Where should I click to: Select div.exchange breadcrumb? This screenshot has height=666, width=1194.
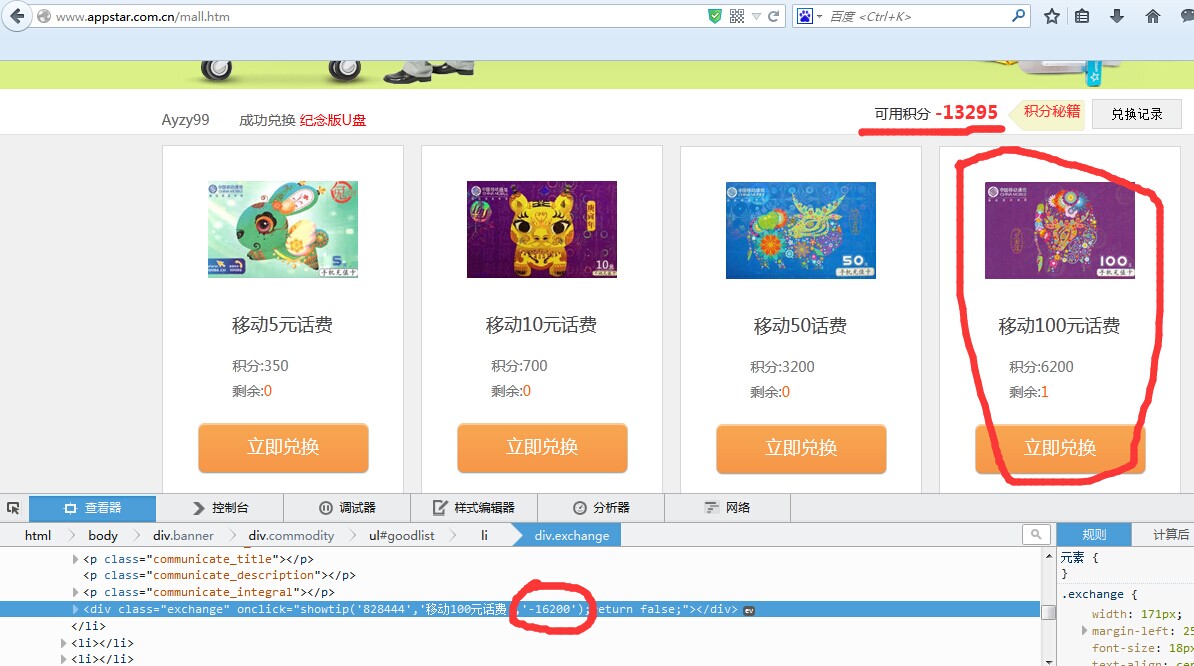point(572,536)
